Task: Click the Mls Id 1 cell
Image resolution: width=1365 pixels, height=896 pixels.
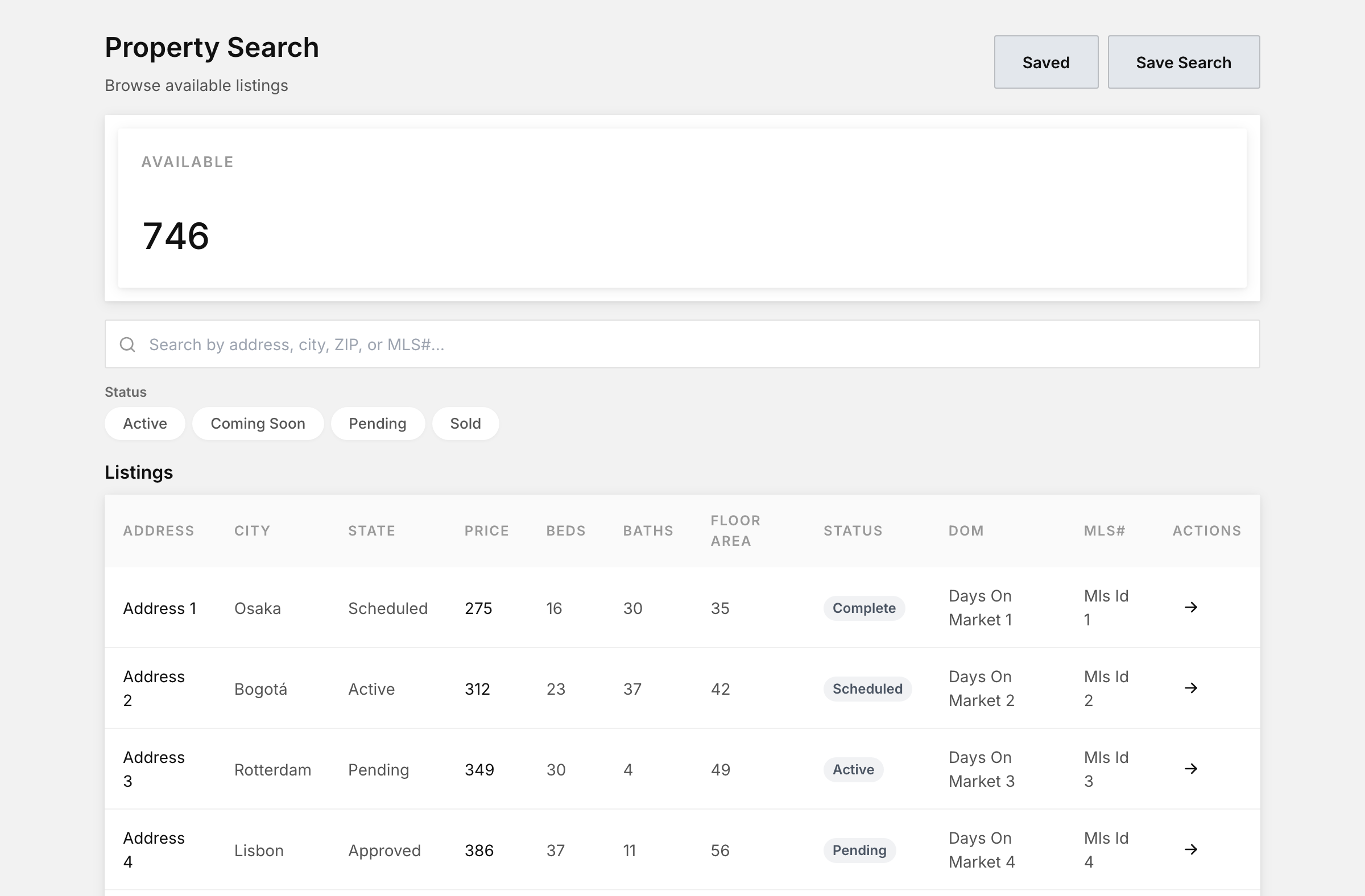Action: 1106,608
